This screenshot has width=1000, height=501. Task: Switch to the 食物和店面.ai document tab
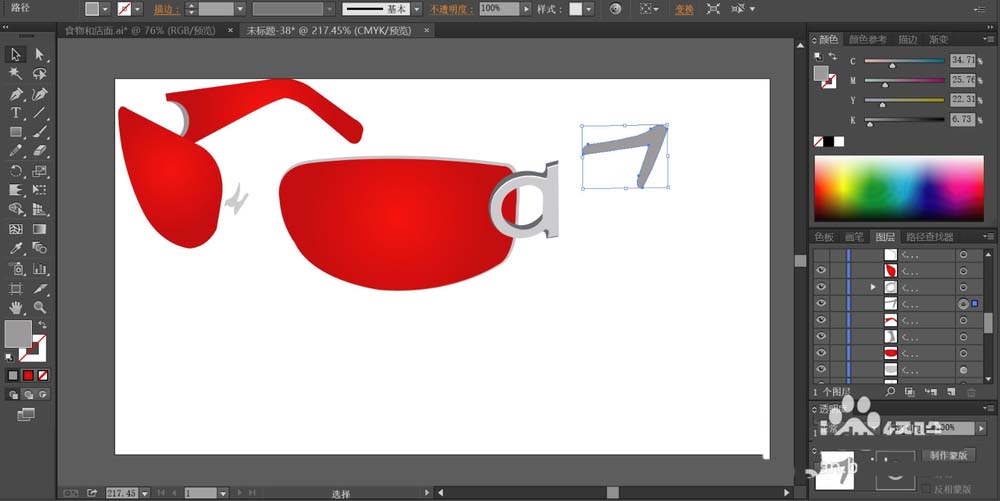(140, 31)
